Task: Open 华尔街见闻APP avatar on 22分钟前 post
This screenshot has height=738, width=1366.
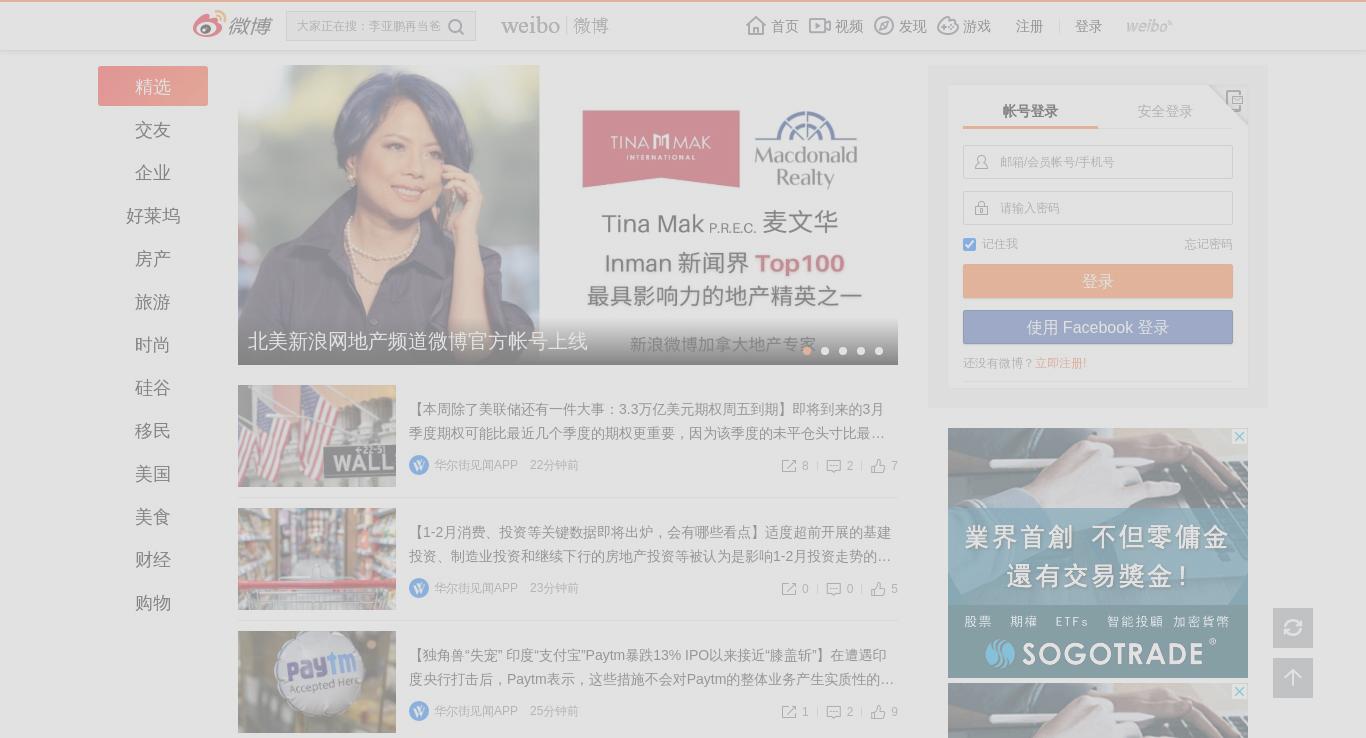Action: [x=419, y=465]
